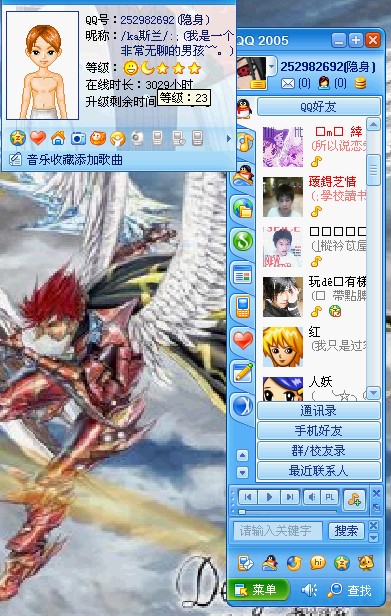Open the house icon in the profile card

tap(58, 138)
